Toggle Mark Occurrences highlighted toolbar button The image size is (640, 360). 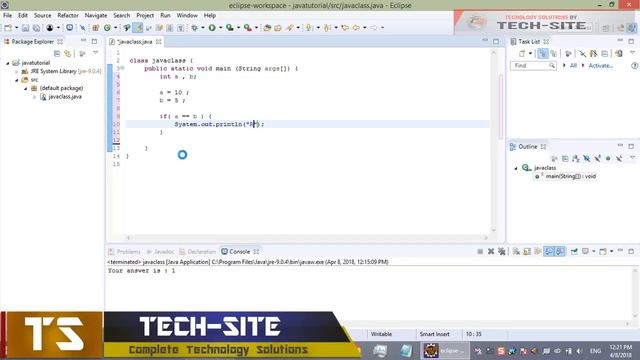click(x=138, y=28)
